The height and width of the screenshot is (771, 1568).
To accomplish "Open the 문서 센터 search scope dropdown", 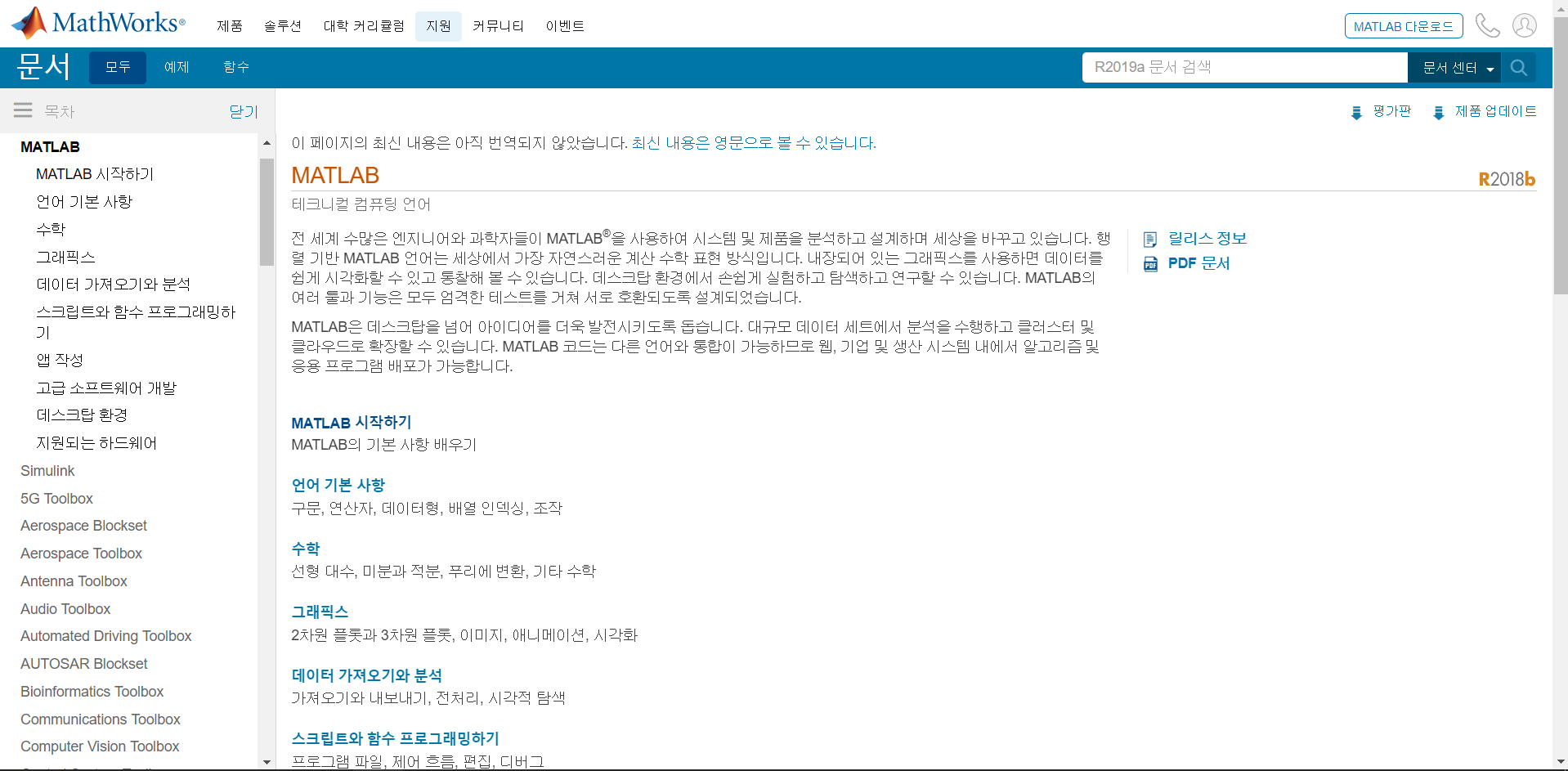I will [x=1454, y=68].
